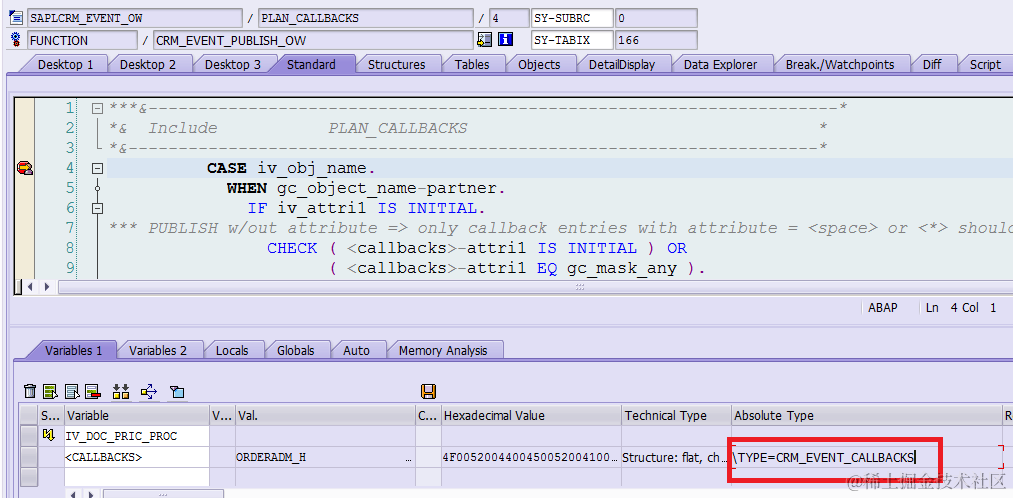Click the IV_DOC_PRIC_PROC variable cell
Image resolution: width=1013 pixels, height=498 pixels.
137,436
